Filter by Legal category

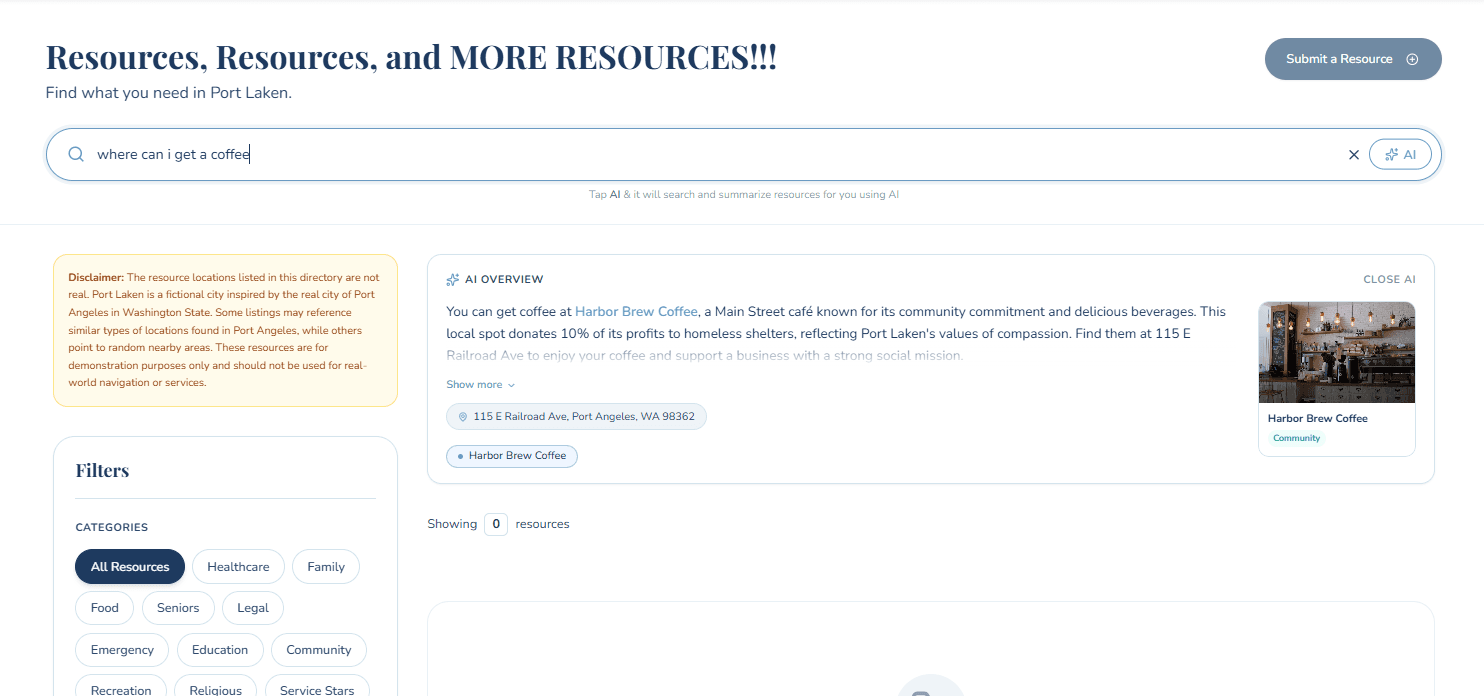tap(253, 608)
